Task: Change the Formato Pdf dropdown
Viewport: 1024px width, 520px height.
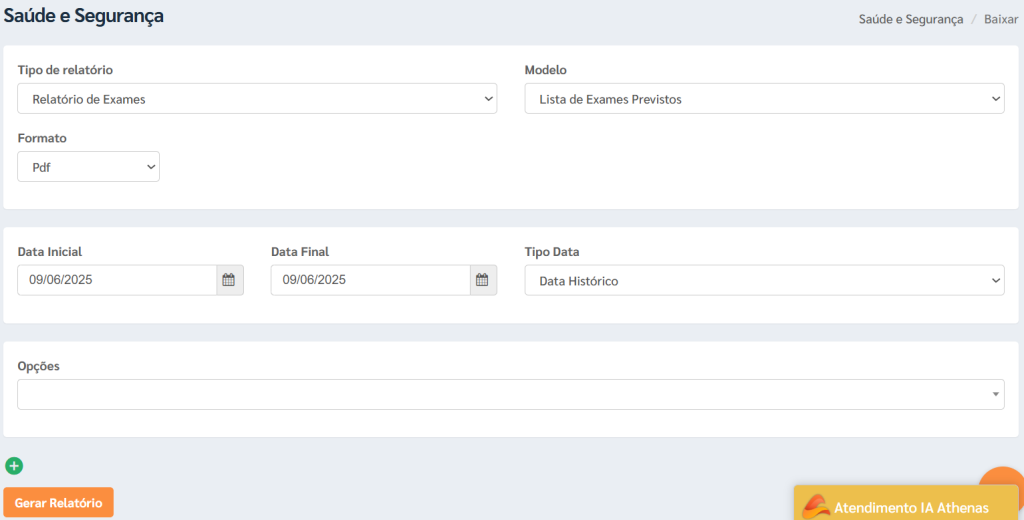Action: (x=88, y=167)
